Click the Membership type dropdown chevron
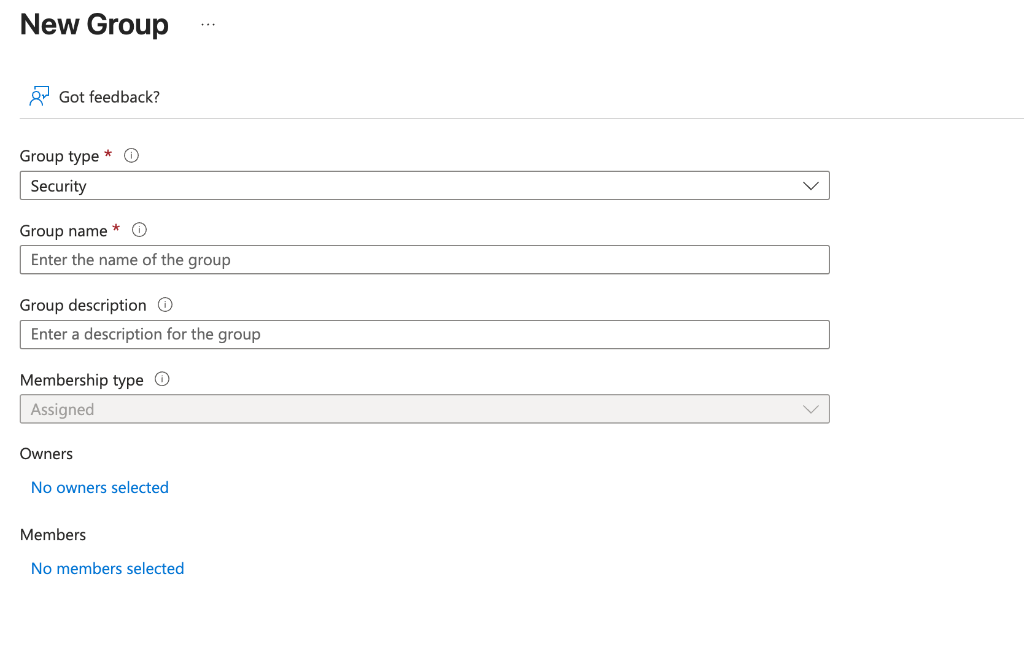This screenshot has width=1024, height=661. (811, 409)
